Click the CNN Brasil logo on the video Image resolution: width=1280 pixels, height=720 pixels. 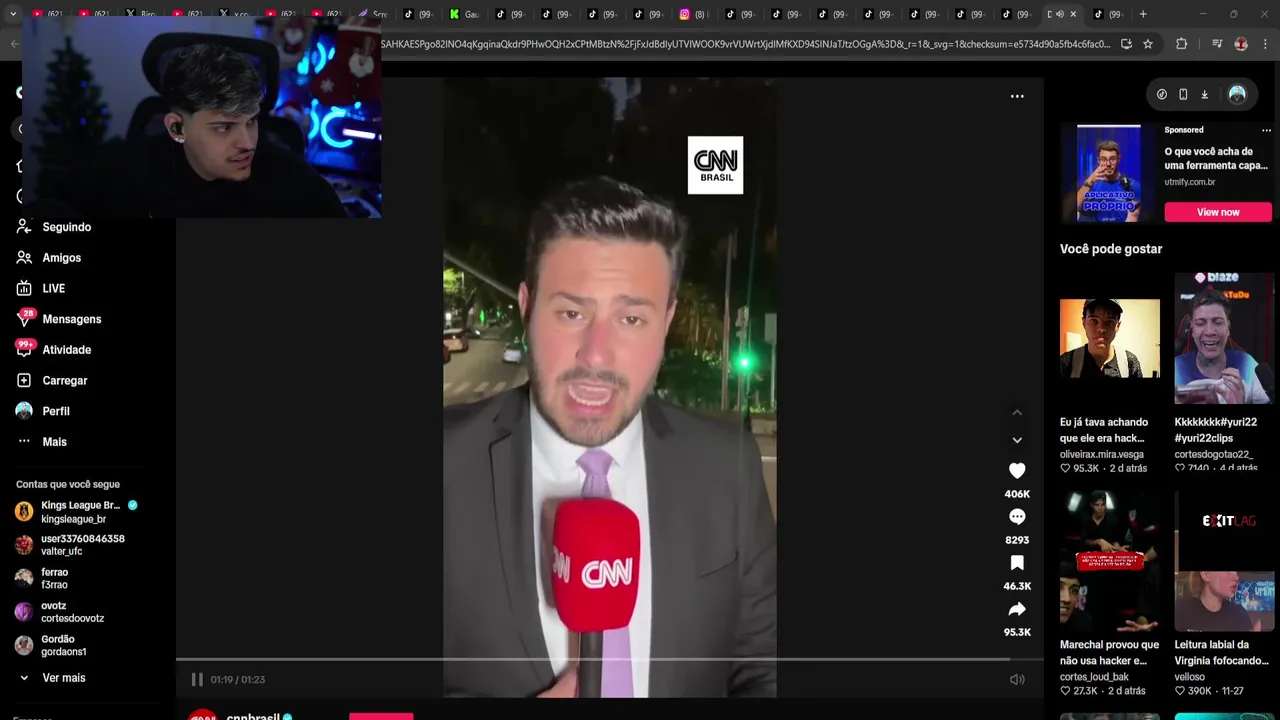pyautogui.click(x=715, y=165)
